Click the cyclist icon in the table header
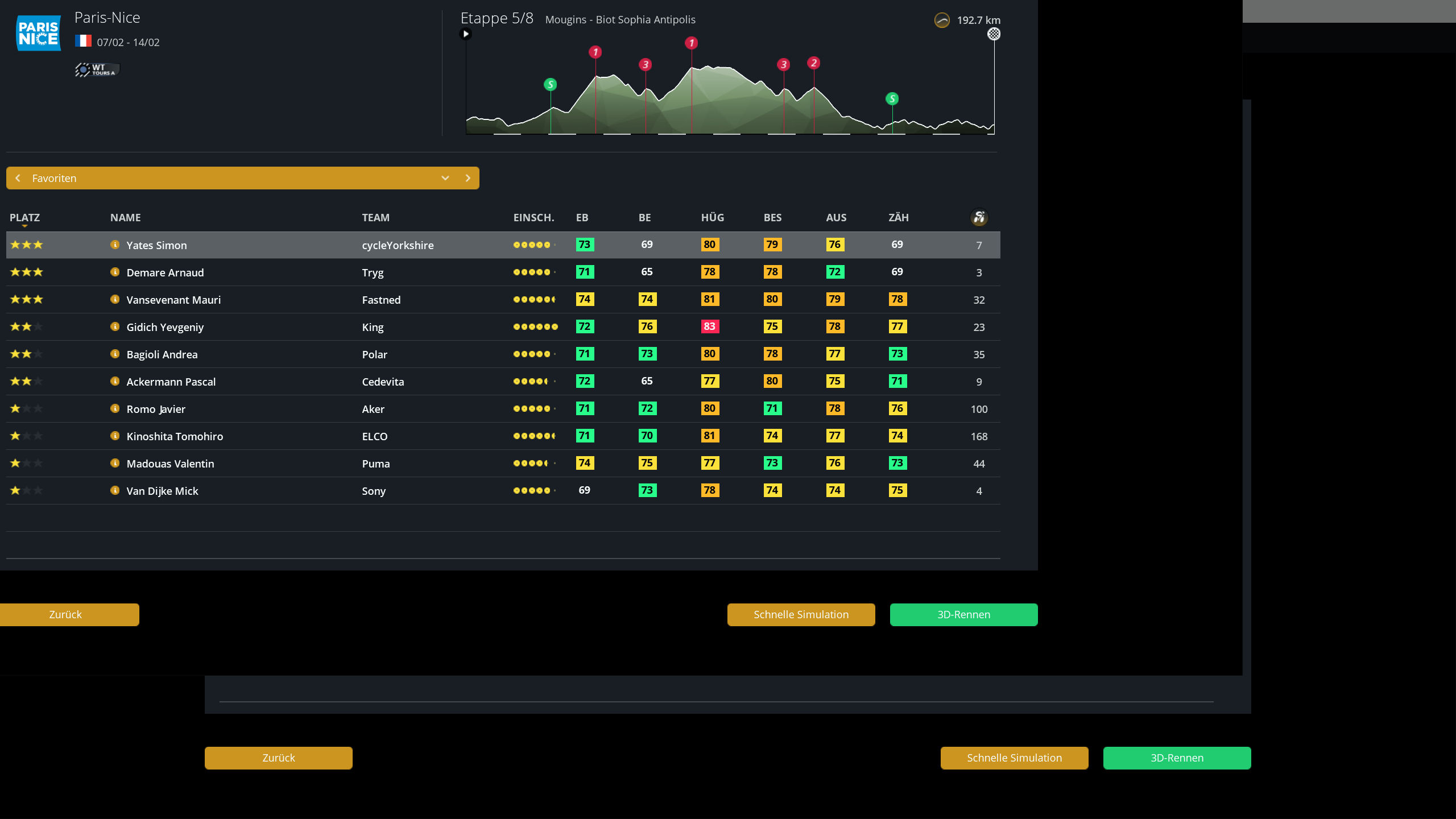The height and width of the screenshot is (819, 1456). tap(979, 217)
